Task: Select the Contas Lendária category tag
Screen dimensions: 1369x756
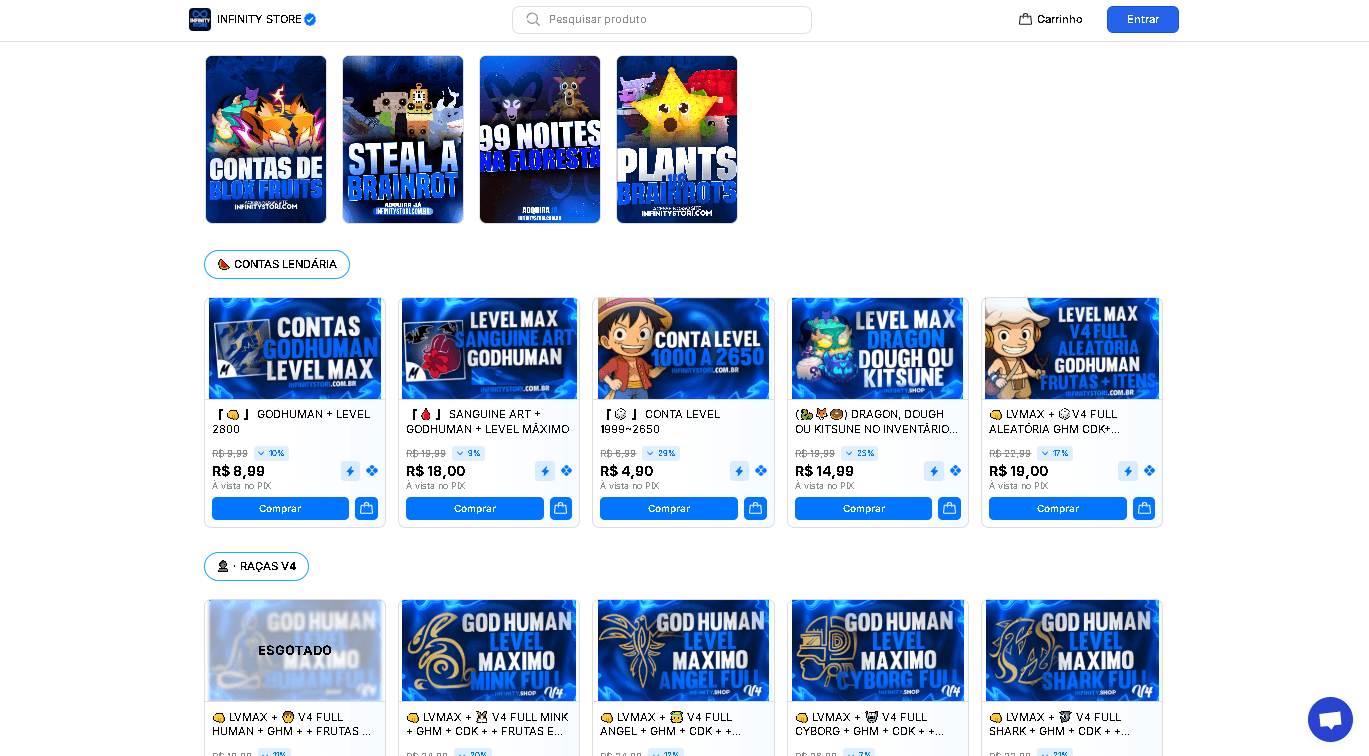Action: pos(277,264)
